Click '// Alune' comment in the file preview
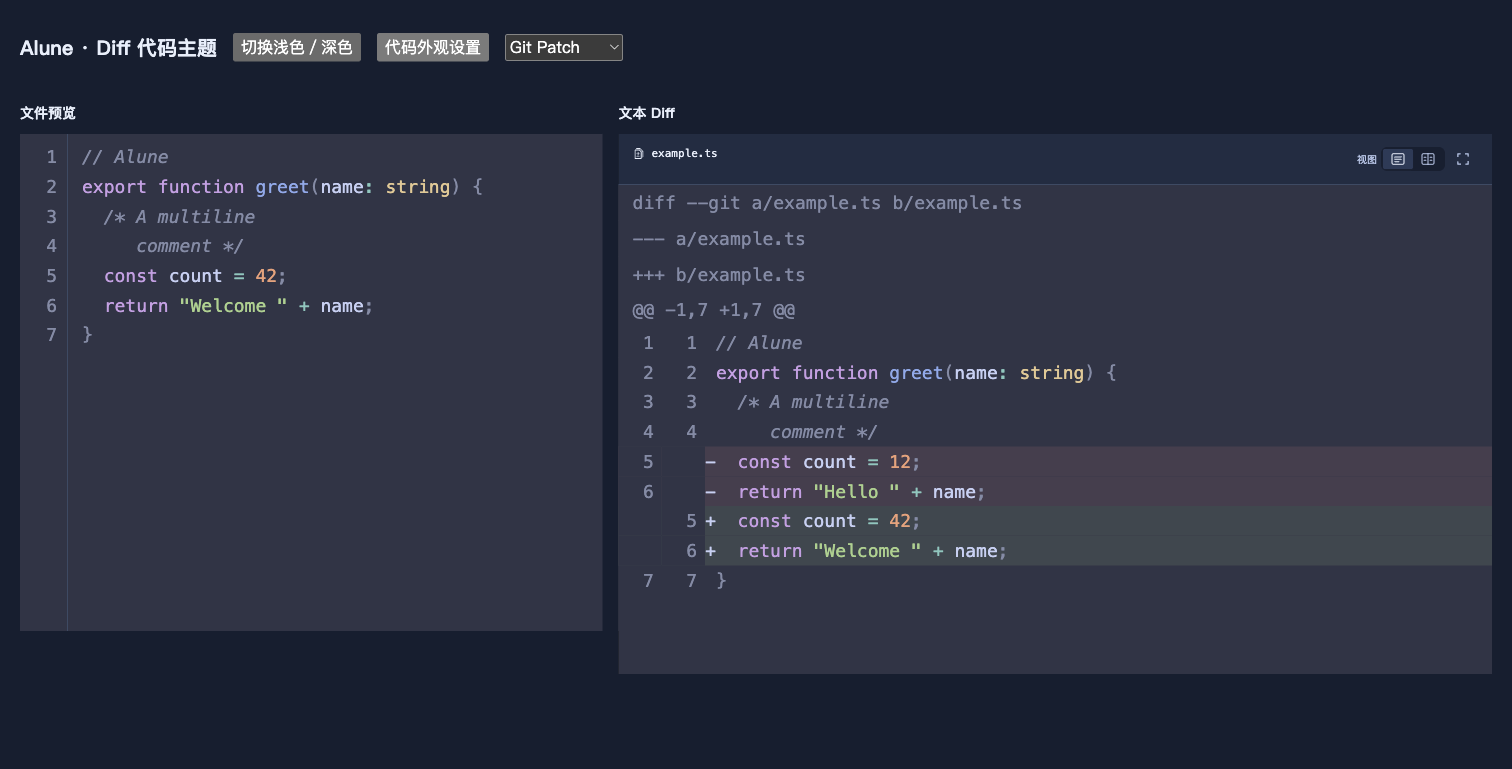The image size is (1512, 769). point(125,157)
